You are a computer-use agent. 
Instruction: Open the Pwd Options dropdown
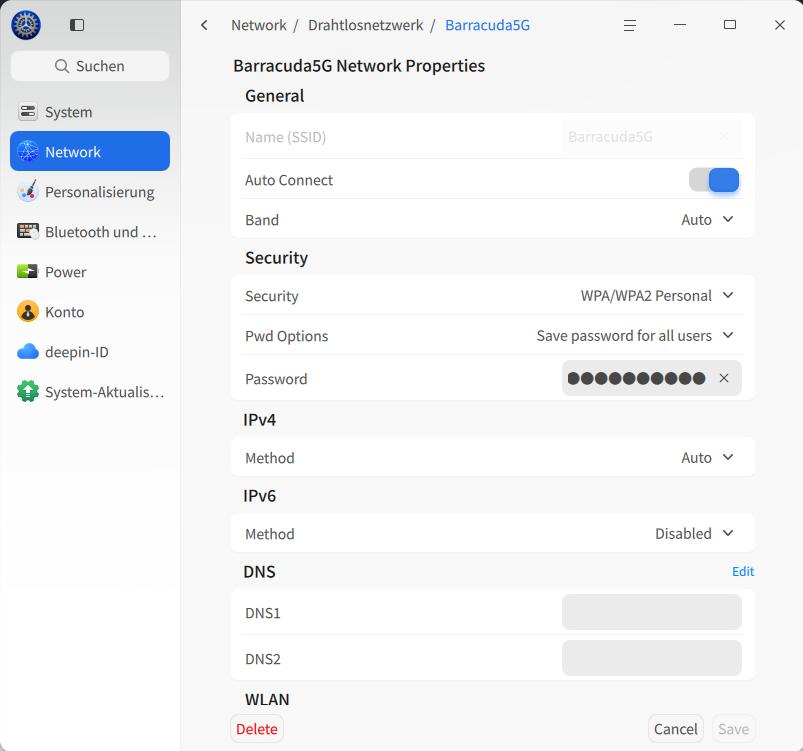[x=635, y=336]
